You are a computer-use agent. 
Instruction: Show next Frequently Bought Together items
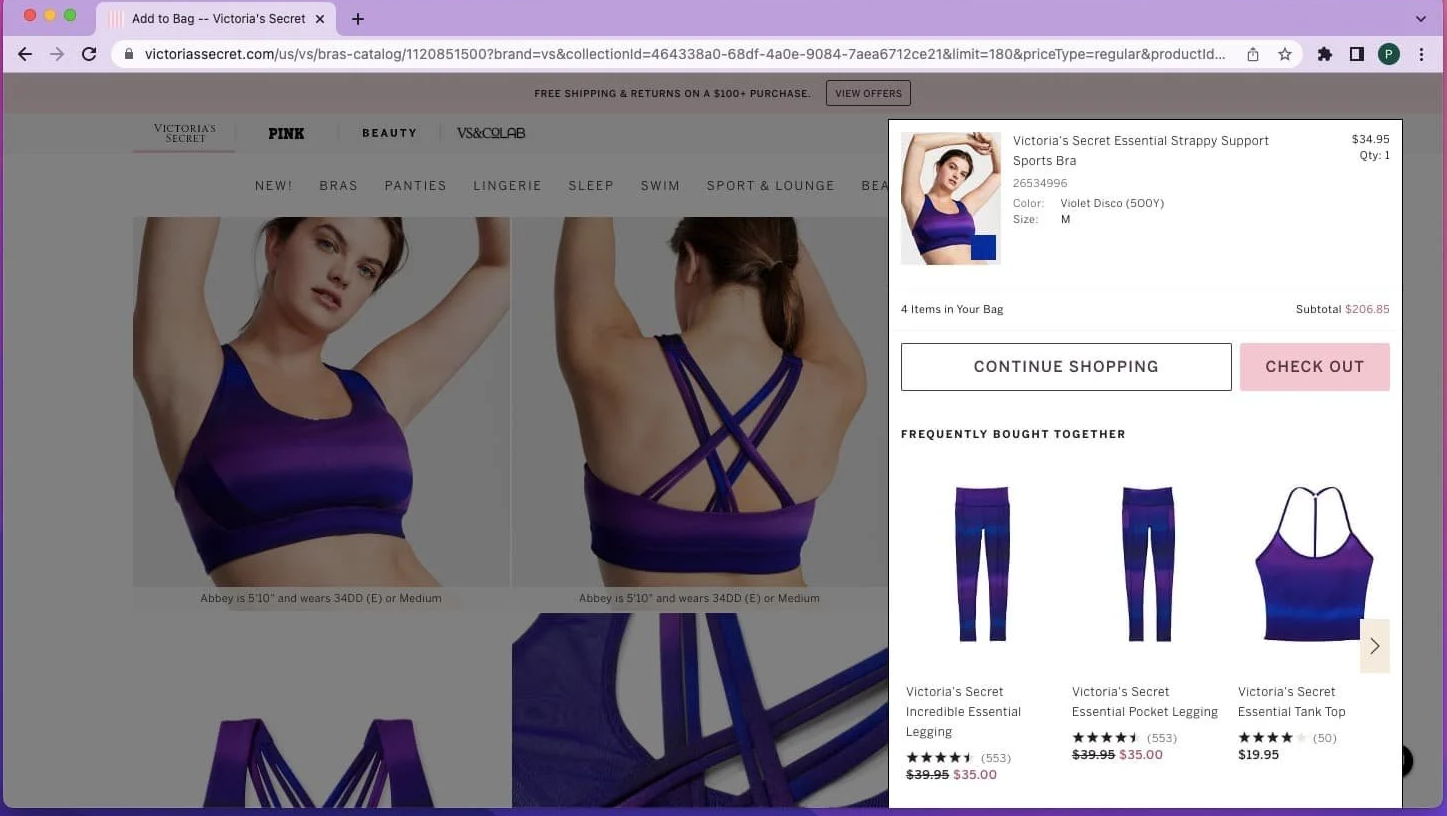(x=1375, y=646)
